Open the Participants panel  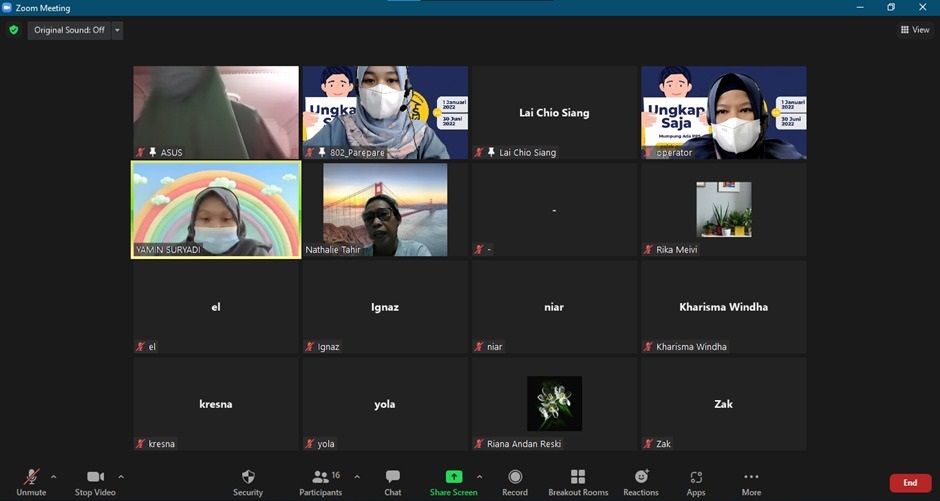[x=321, y=477]
